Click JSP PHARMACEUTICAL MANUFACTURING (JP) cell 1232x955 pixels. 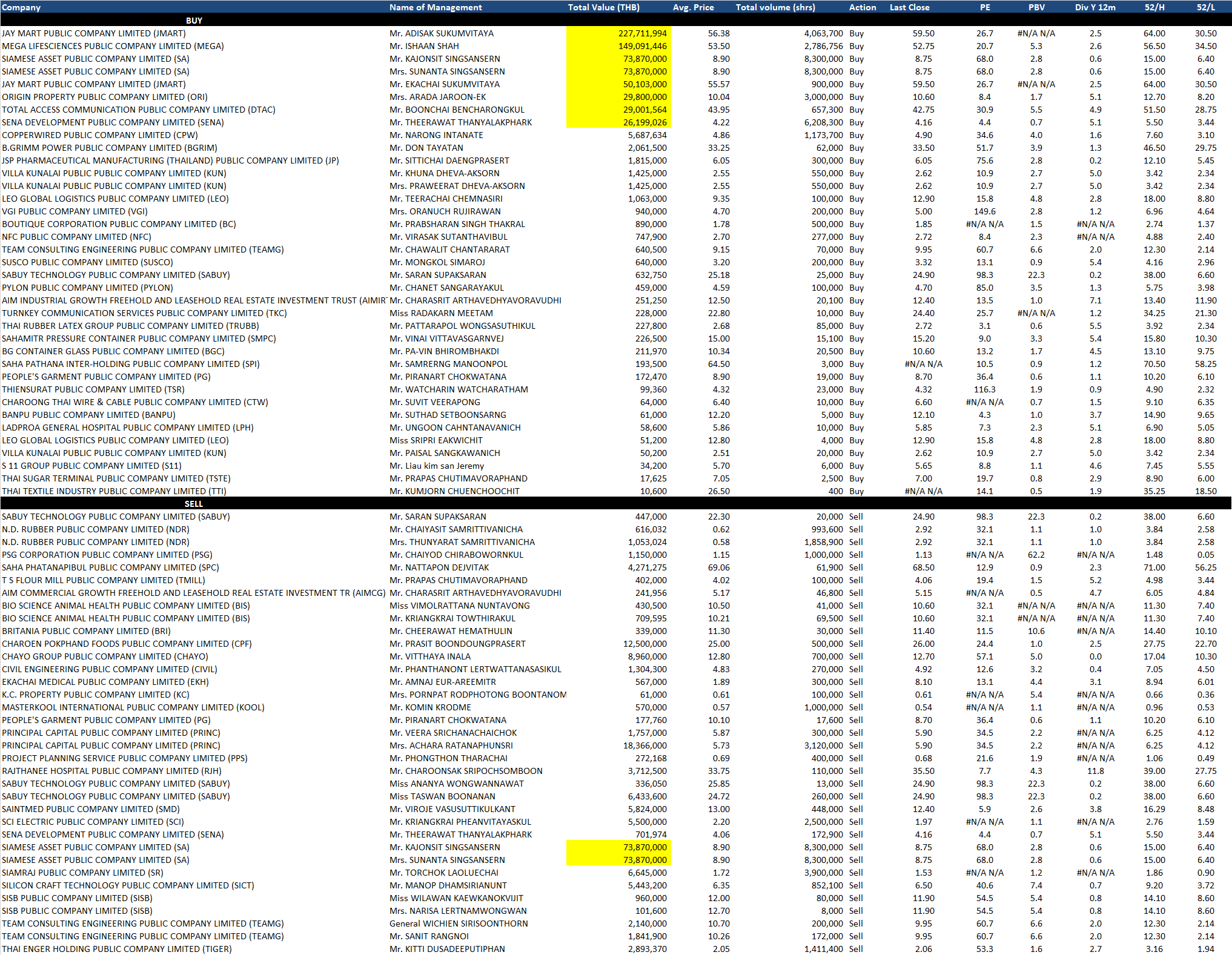170,160
